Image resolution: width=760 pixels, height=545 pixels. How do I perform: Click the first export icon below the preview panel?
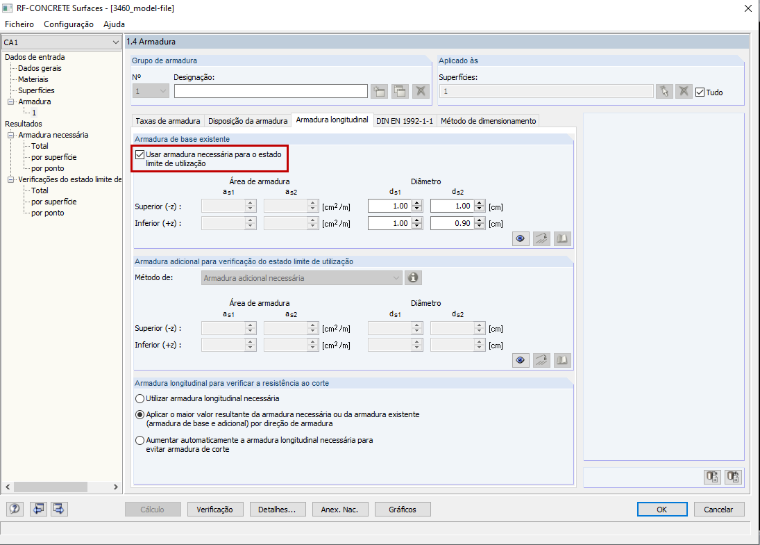point(712,477)
